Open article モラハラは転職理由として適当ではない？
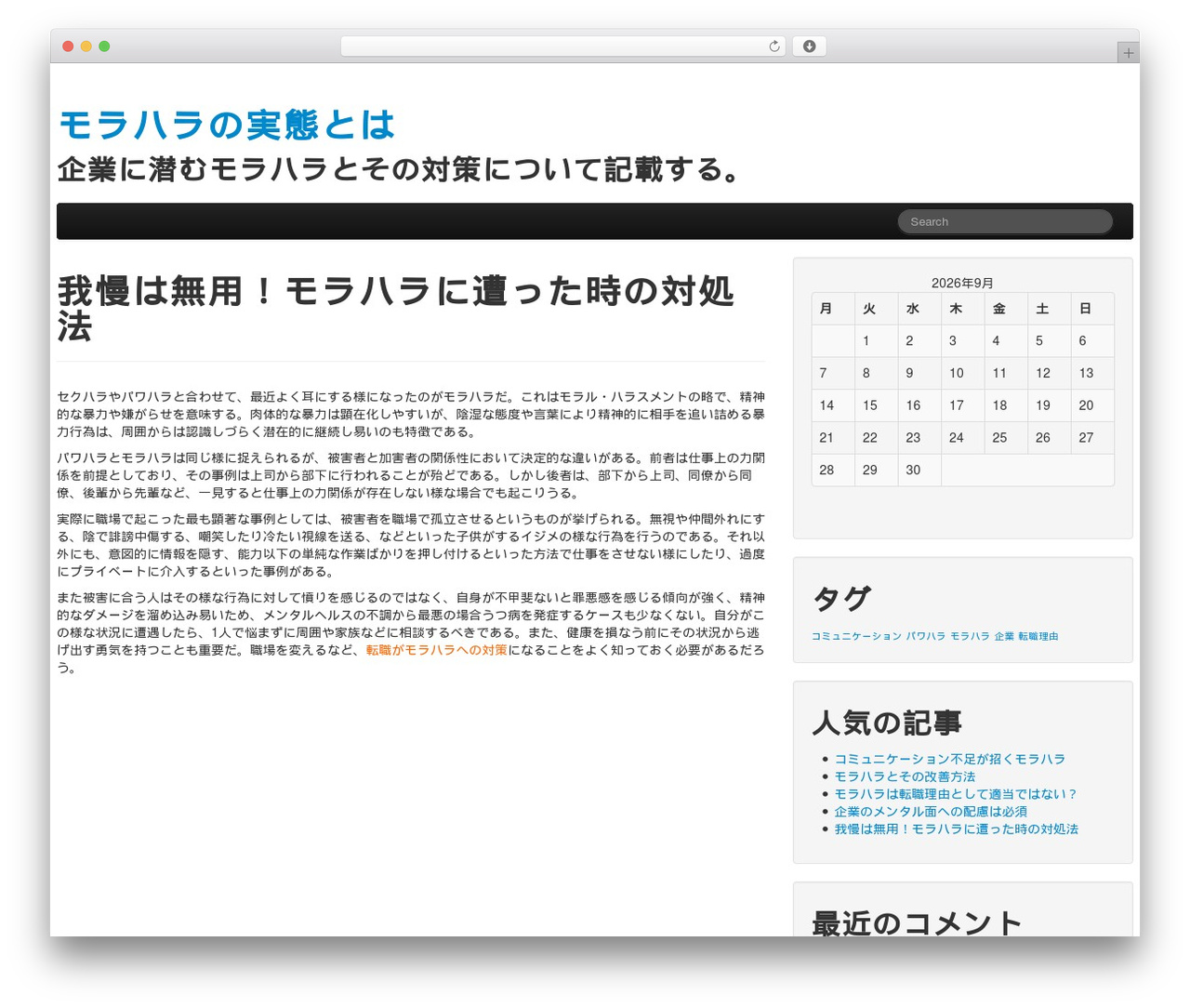Viewport: 1190px width, 1008px height. [956, 794]
